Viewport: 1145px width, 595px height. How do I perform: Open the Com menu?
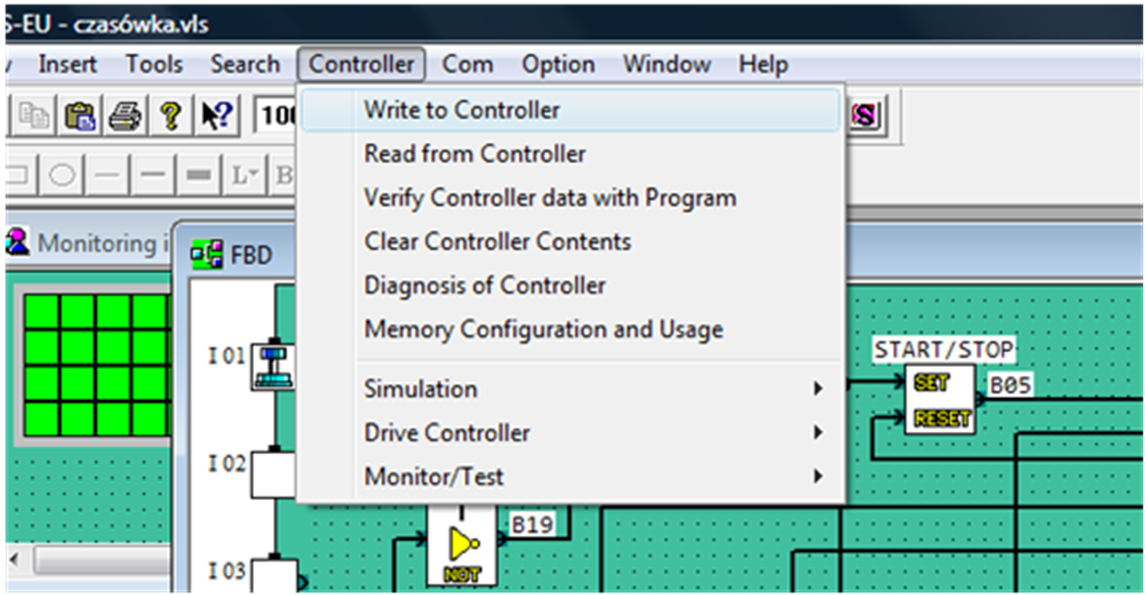467,64
